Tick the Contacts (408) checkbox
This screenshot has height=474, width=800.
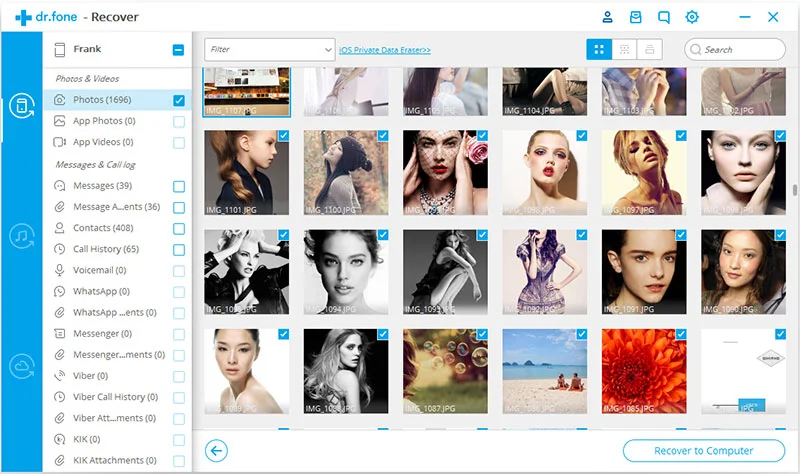click(179, 228)
